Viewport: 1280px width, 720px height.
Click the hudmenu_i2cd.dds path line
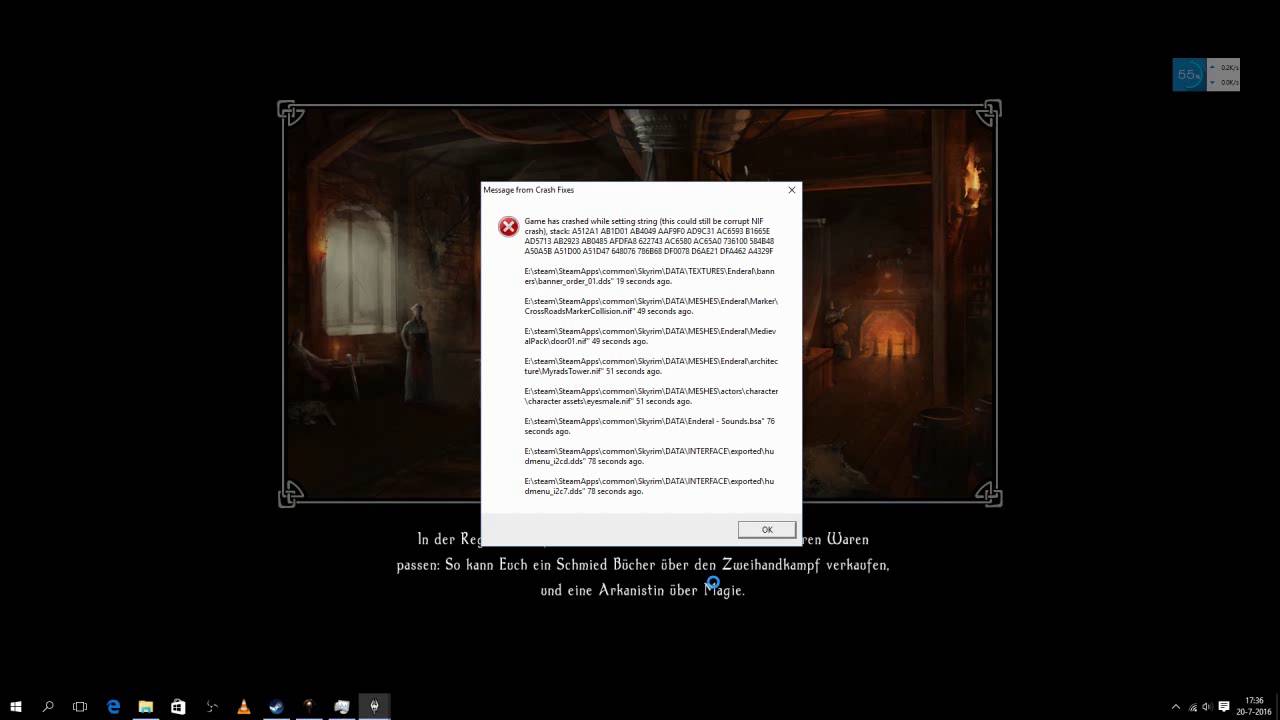pyautogui.click(x=649, y=456)
